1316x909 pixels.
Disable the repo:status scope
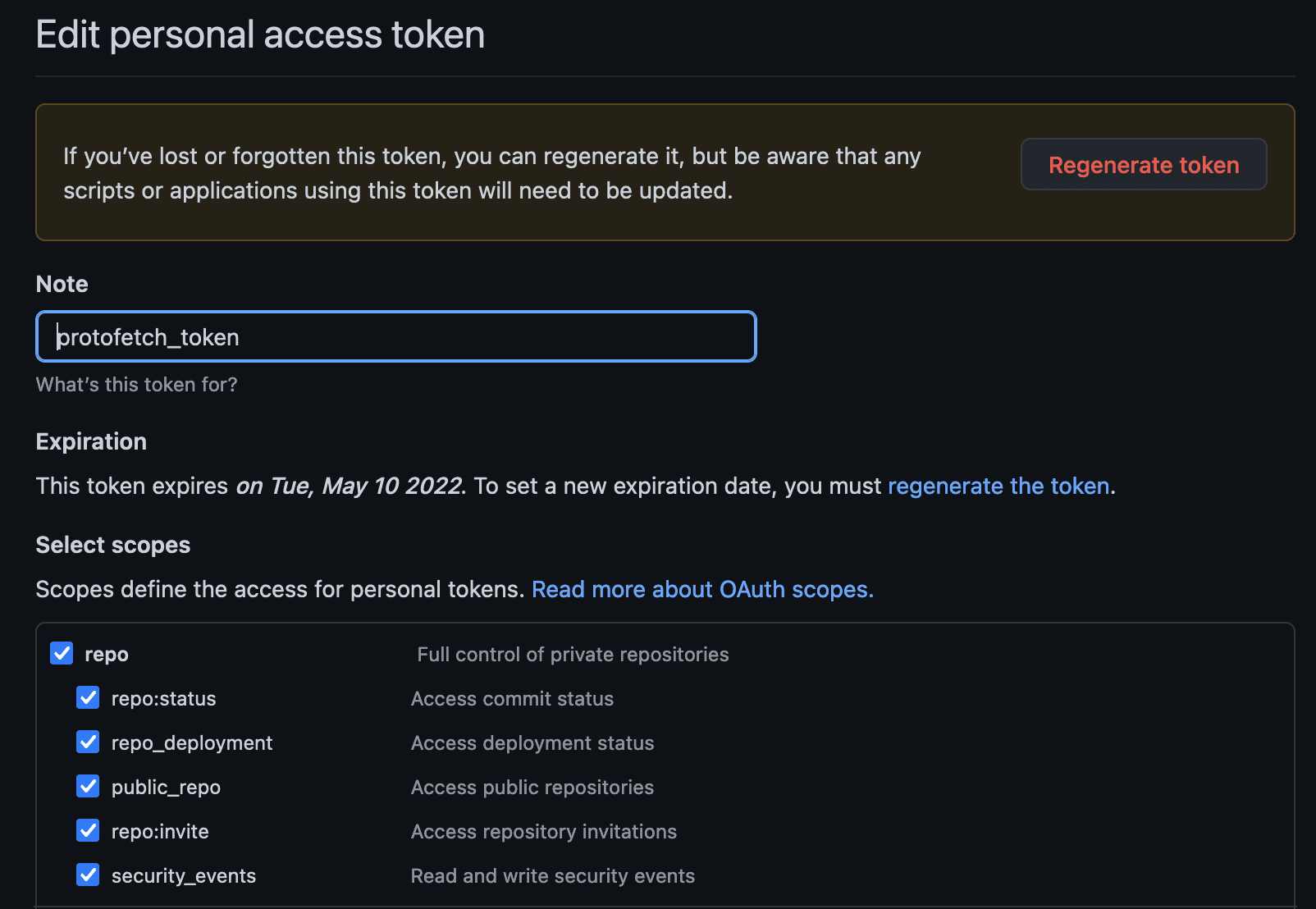coord(88,698)
